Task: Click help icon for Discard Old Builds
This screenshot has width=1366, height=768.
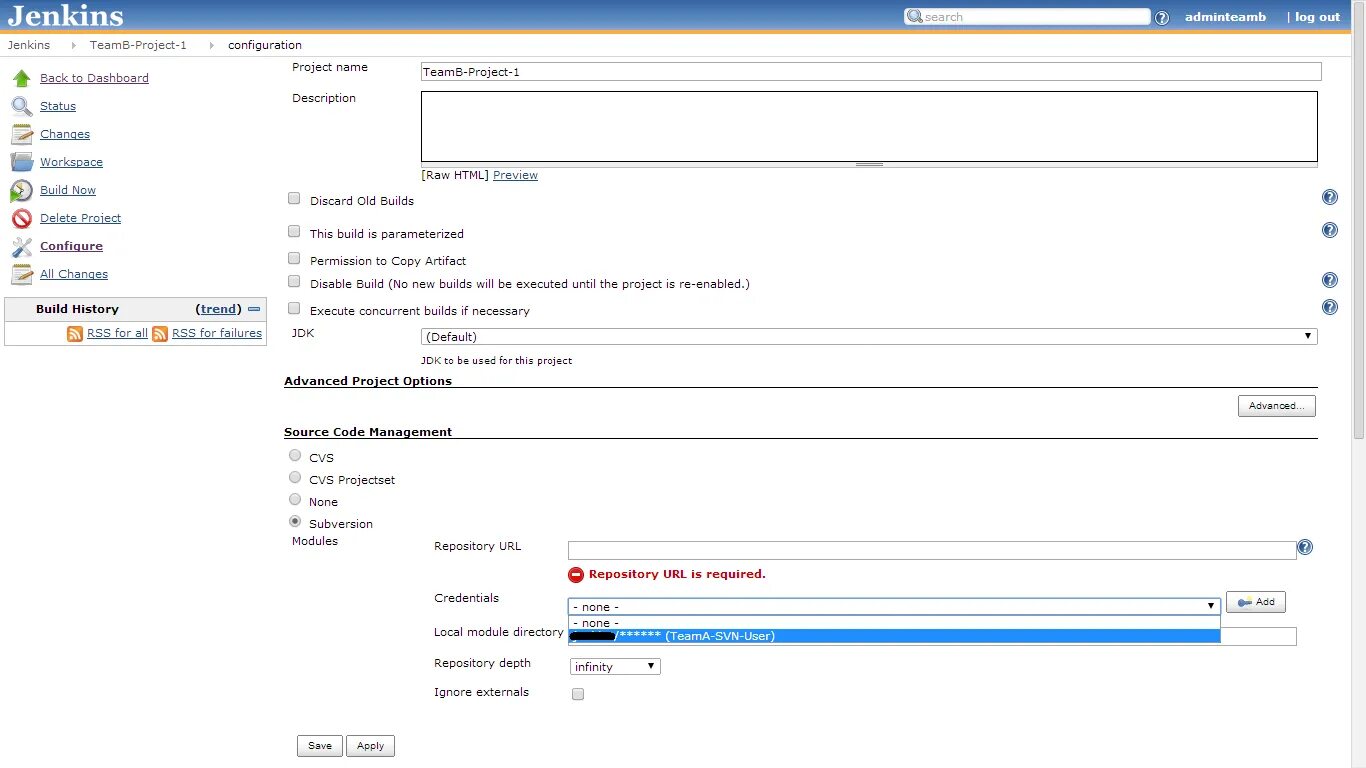Action: coord(1330,198)
